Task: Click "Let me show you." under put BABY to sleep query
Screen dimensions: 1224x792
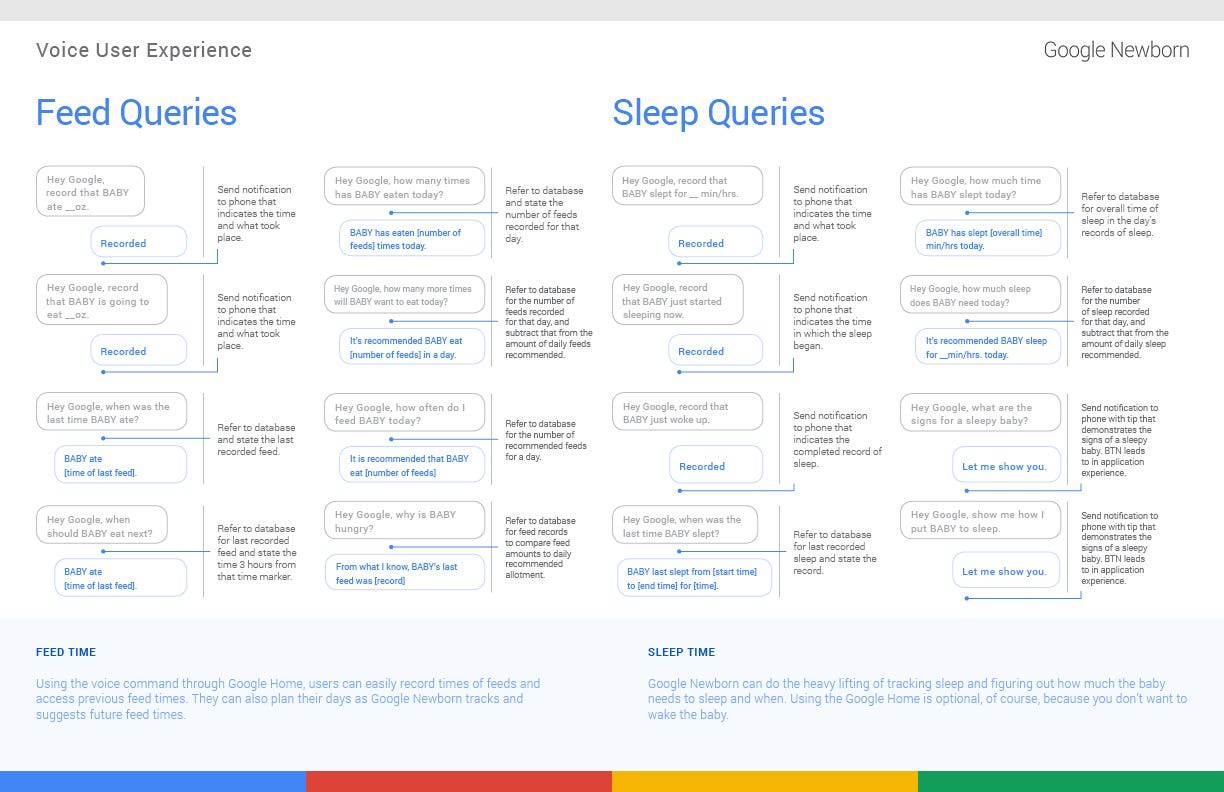Action: (x=1005, y=571)
